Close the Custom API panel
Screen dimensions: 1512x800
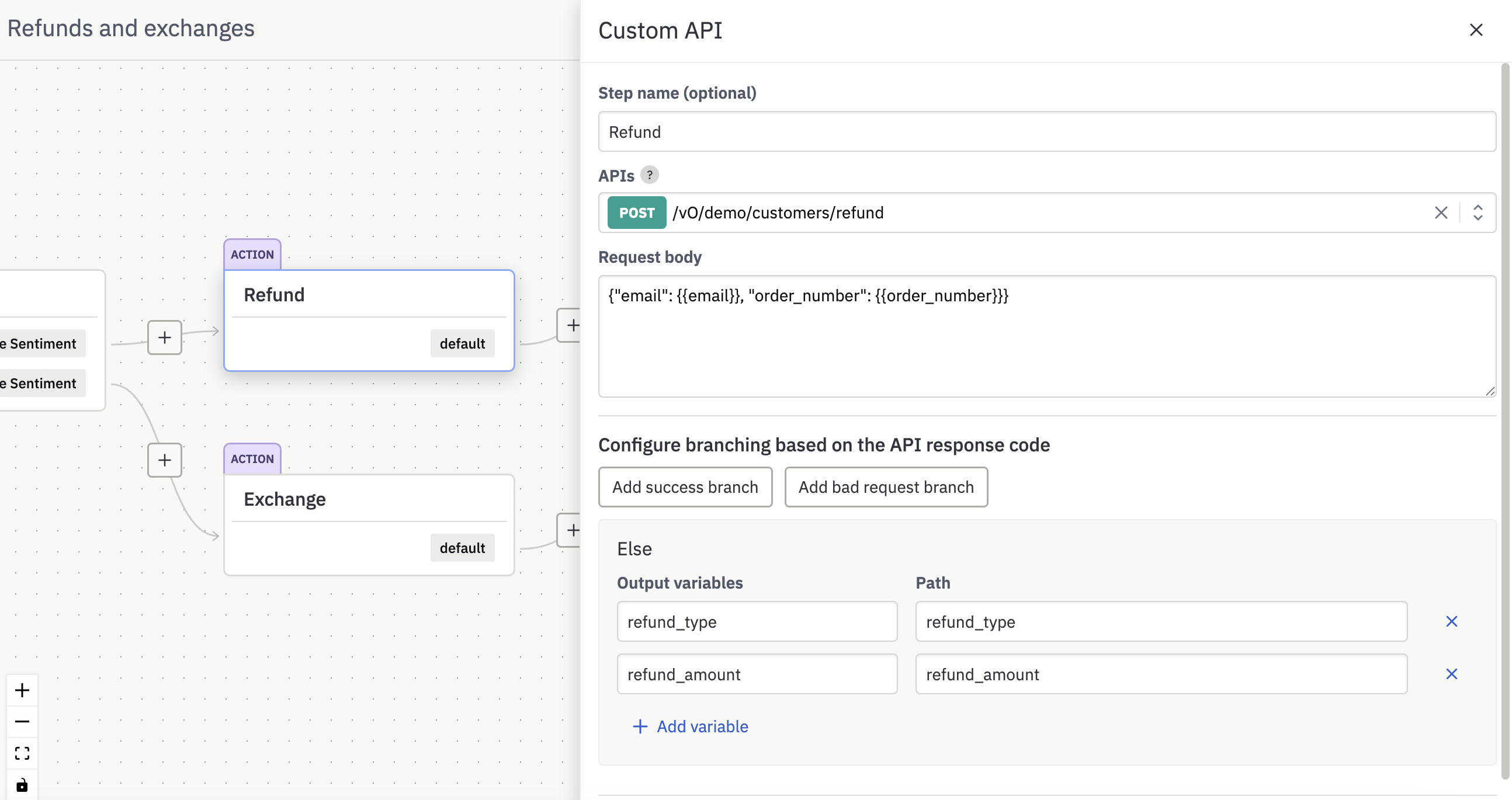point(1476,29)
